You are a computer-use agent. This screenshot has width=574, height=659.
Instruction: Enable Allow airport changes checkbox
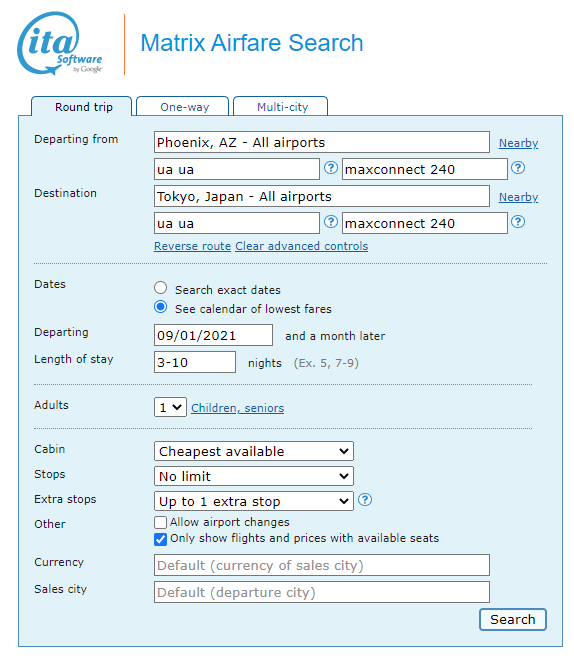pos(160,522)
